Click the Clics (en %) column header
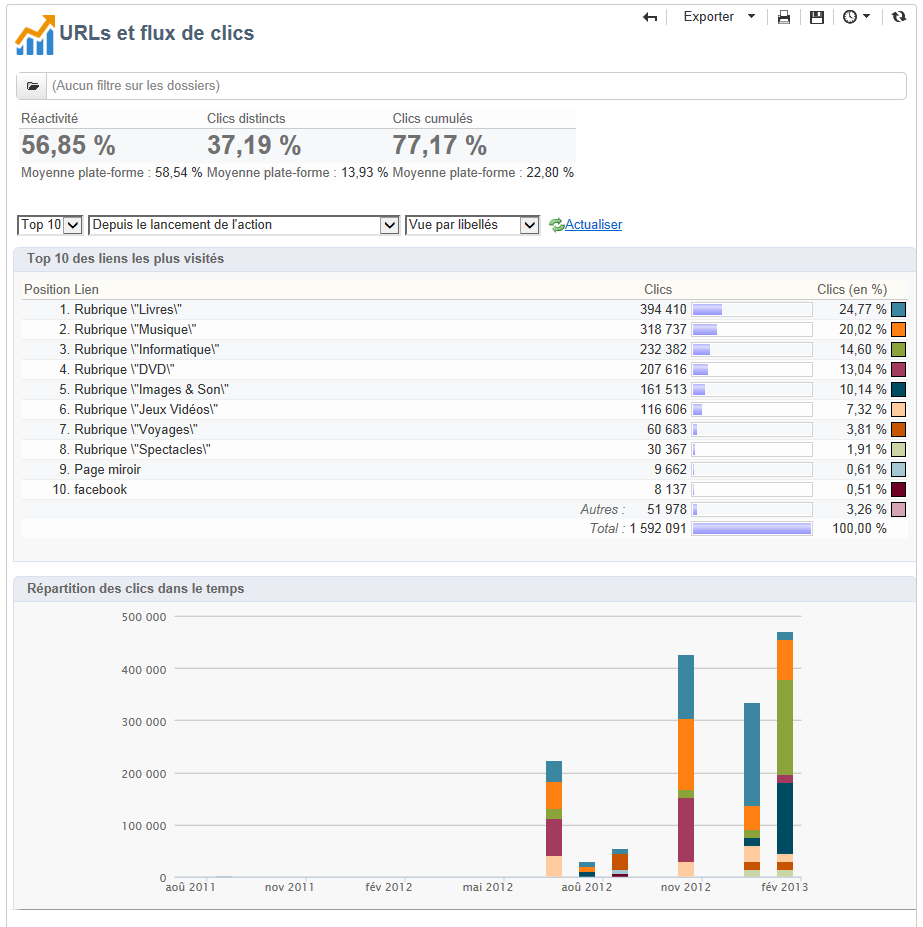This screenshot has height=927, width=923. tap(851, 290)
